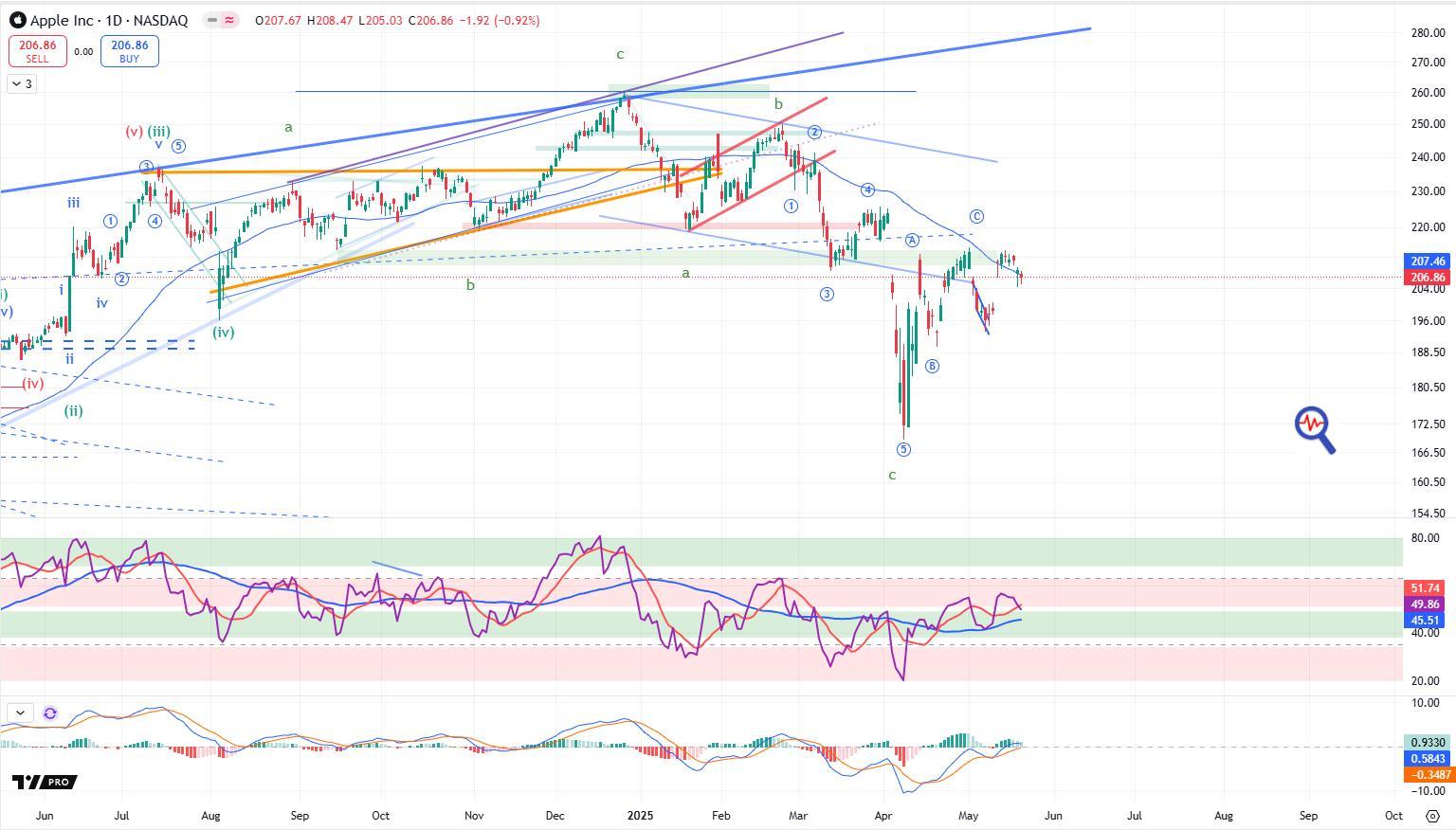Select the green (iii) wave label
The height and width of the screenshot is (830, 1456).
158,132
